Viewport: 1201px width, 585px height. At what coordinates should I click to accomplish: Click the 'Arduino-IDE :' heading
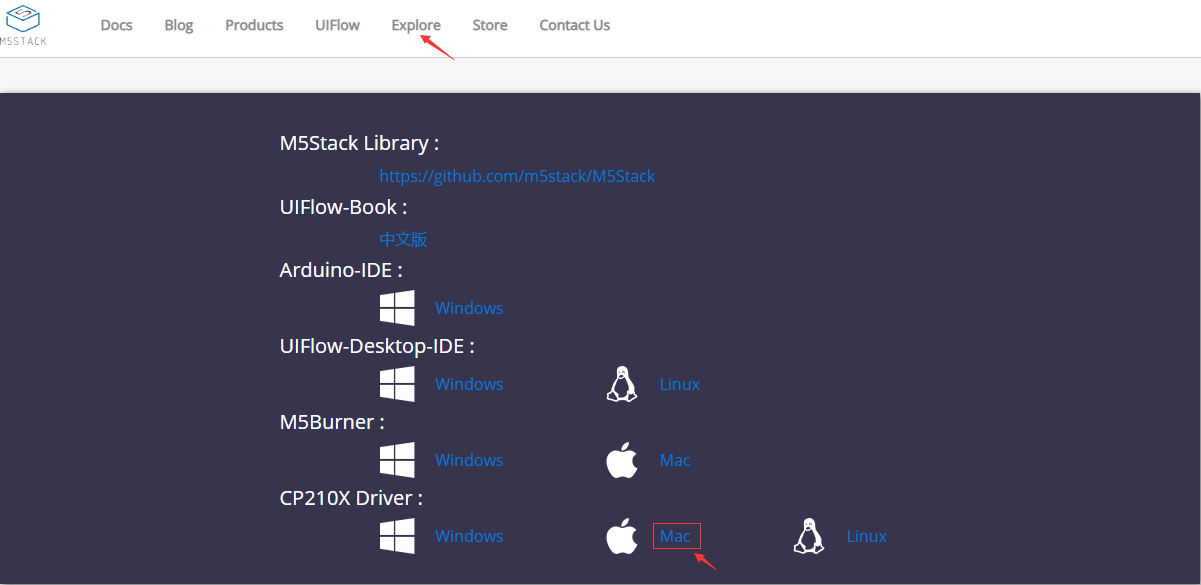[341, 270]
